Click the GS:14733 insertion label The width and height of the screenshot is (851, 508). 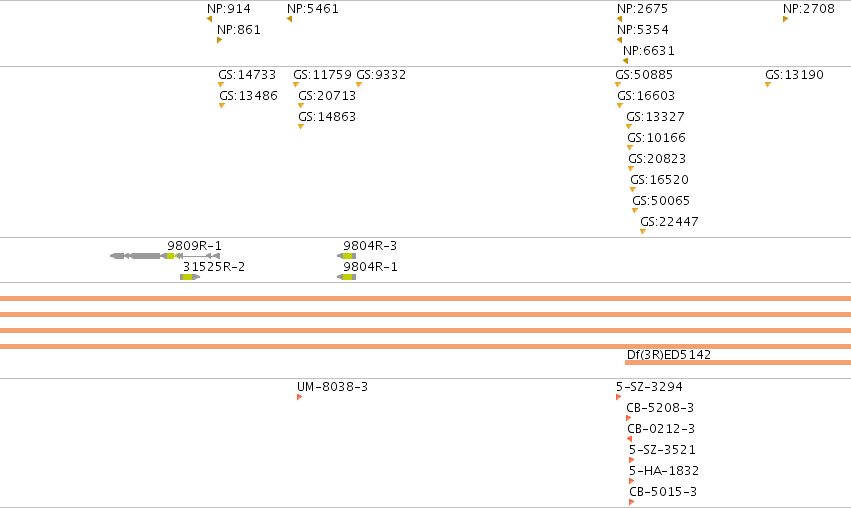(x=247, y=75)
